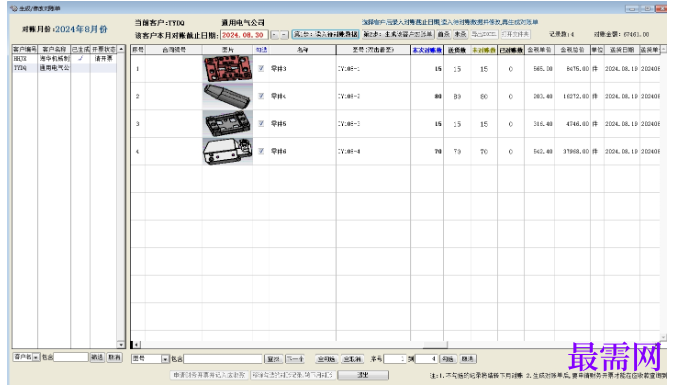The height and width of the screenshot is (388, 680).
Task: Click the right stepper button beside the deadline date
Action: pos(284,35)
